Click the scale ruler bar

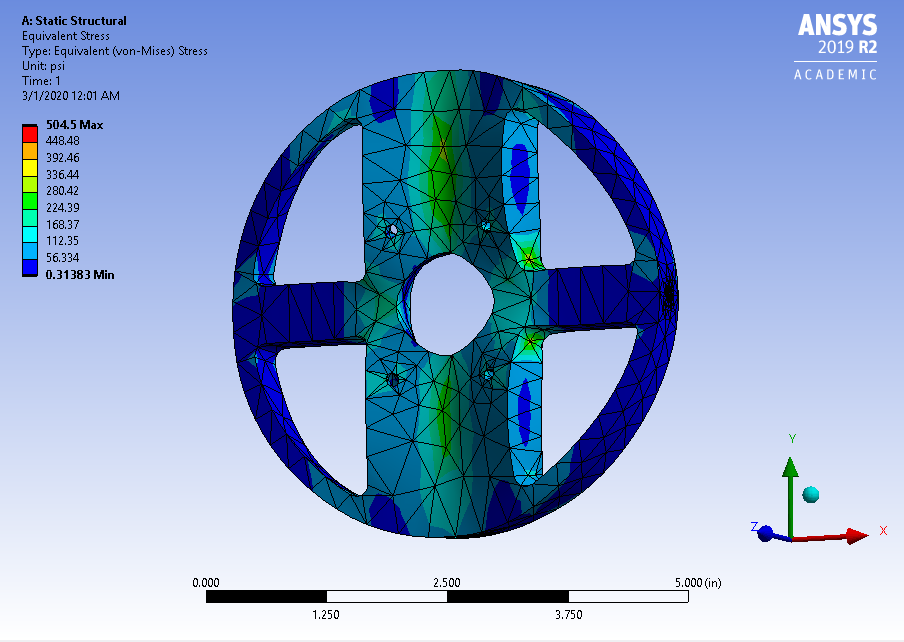447,596
